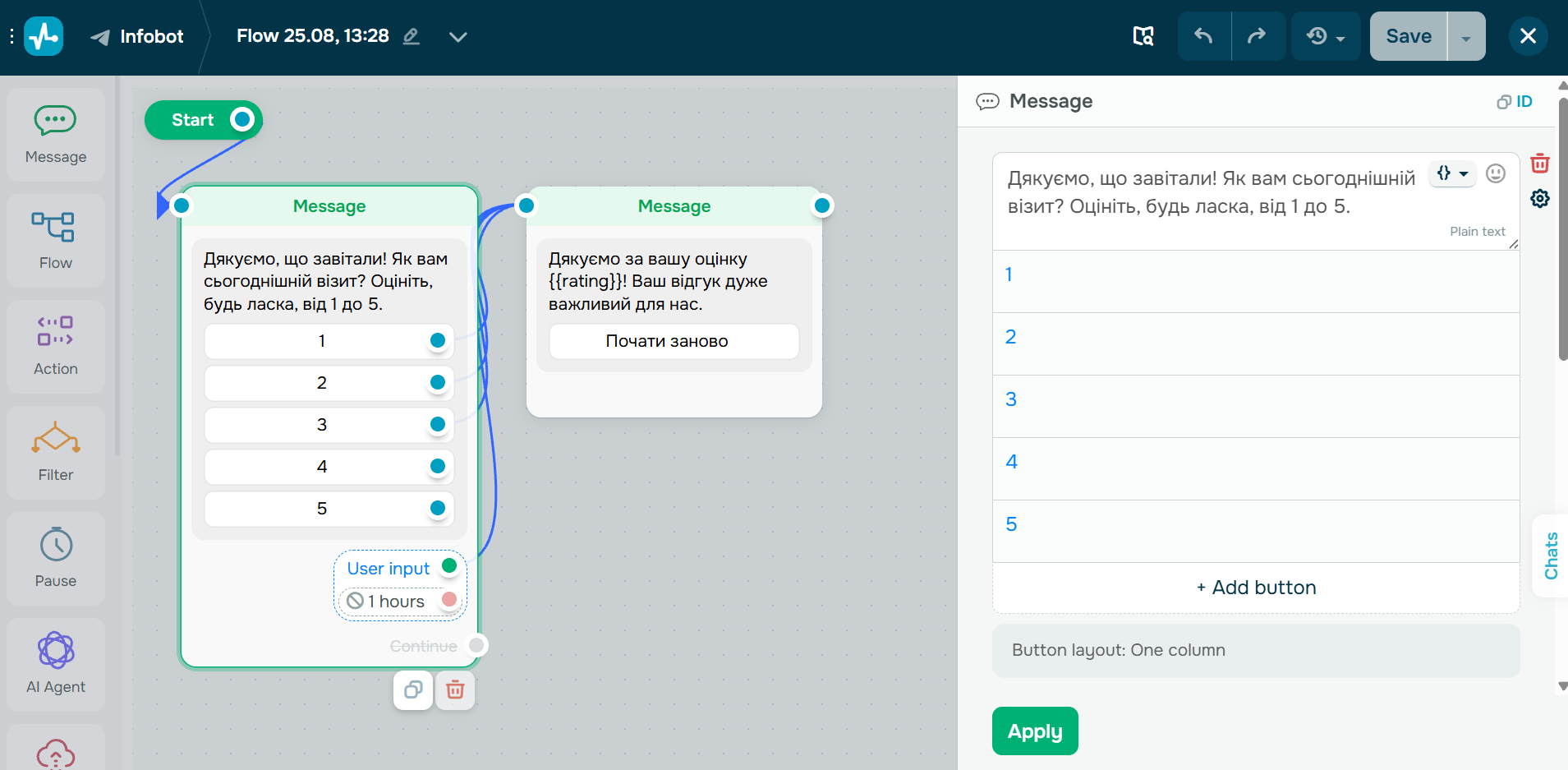Expand the flow list chevron
Viewport: 1568px width, 770px height.
[x=458, y=36]
